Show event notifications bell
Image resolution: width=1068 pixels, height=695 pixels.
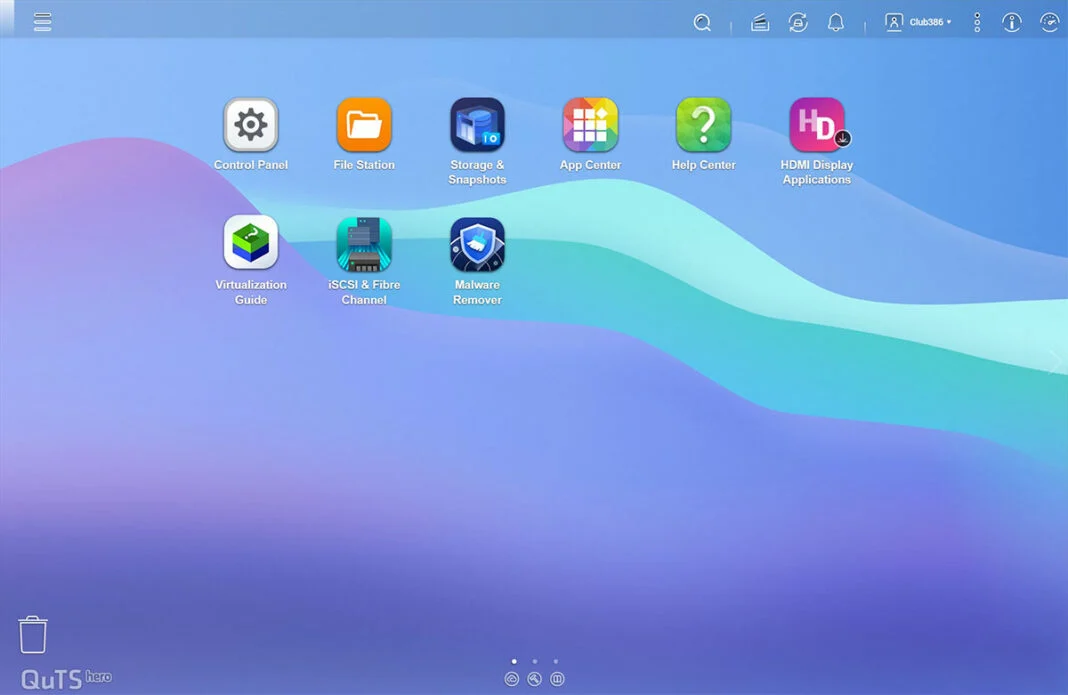tap(836, 23)
